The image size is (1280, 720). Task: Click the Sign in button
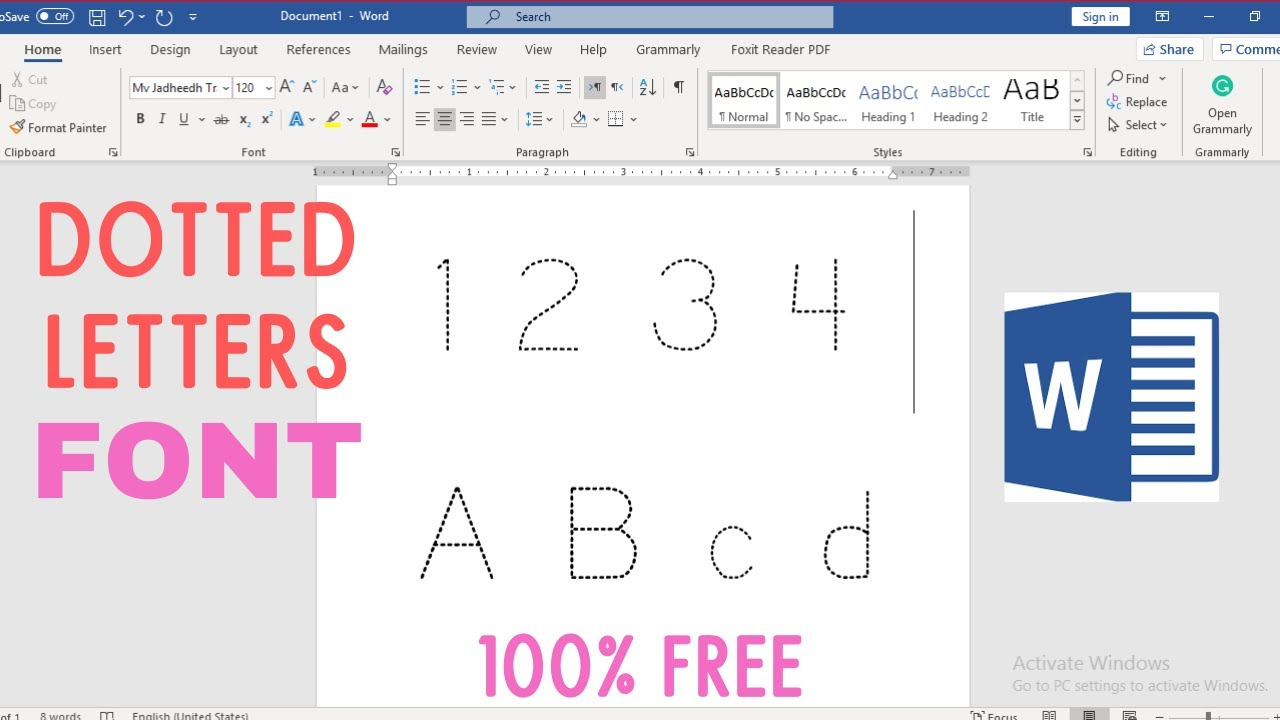1100,16
